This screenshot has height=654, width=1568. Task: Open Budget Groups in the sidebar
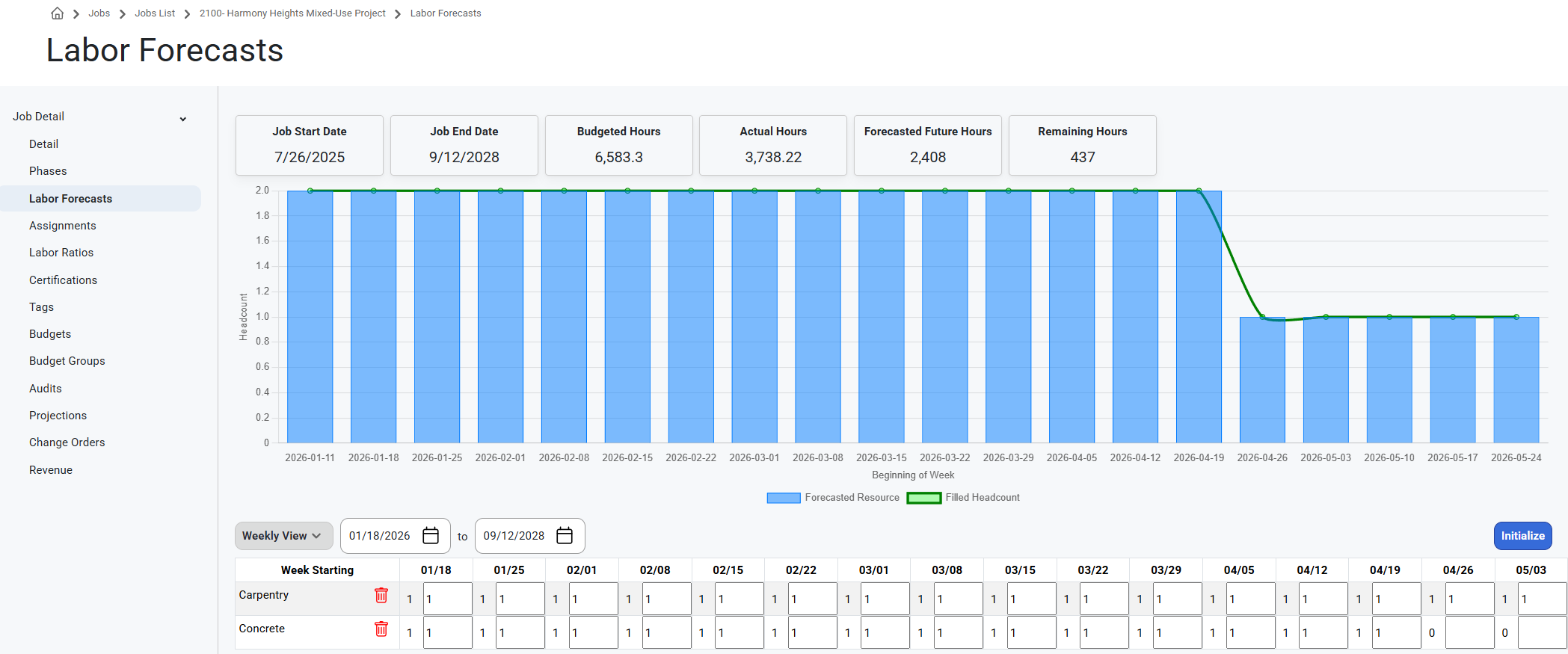point(67,361)
